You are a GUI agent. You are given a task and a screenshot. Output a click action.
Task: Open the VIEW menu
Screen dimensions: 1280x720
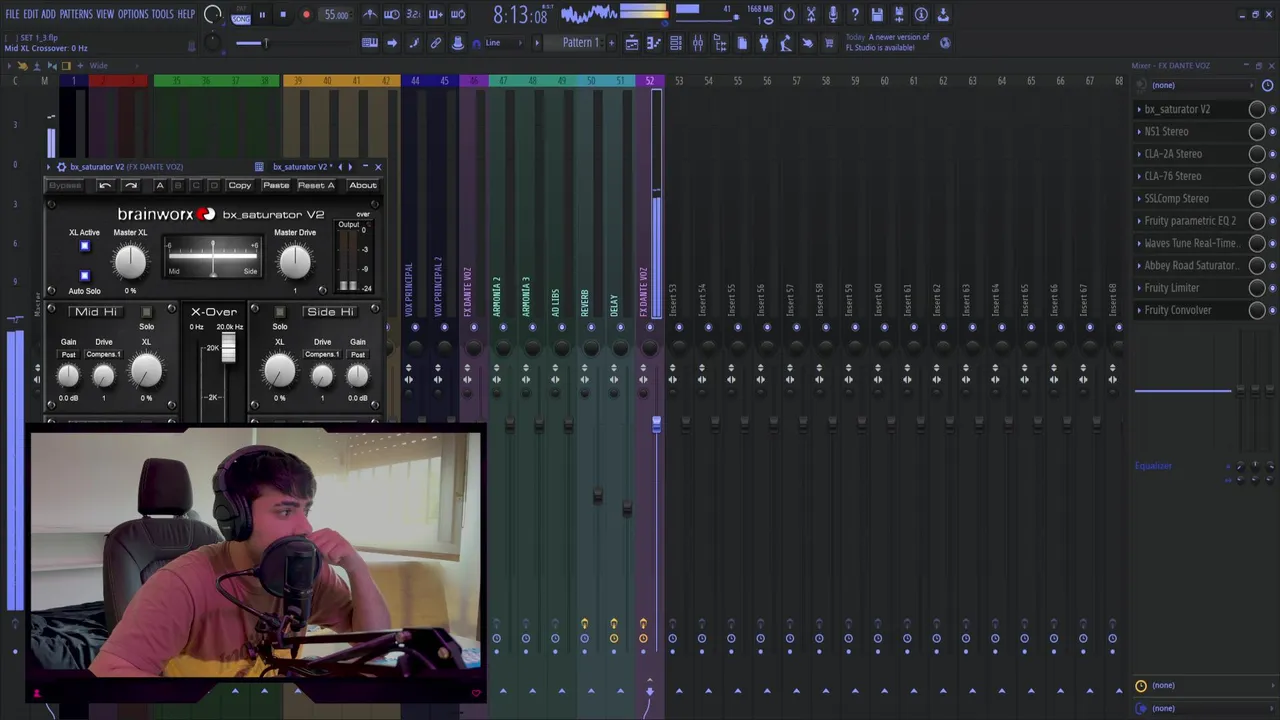coord(105,14)
